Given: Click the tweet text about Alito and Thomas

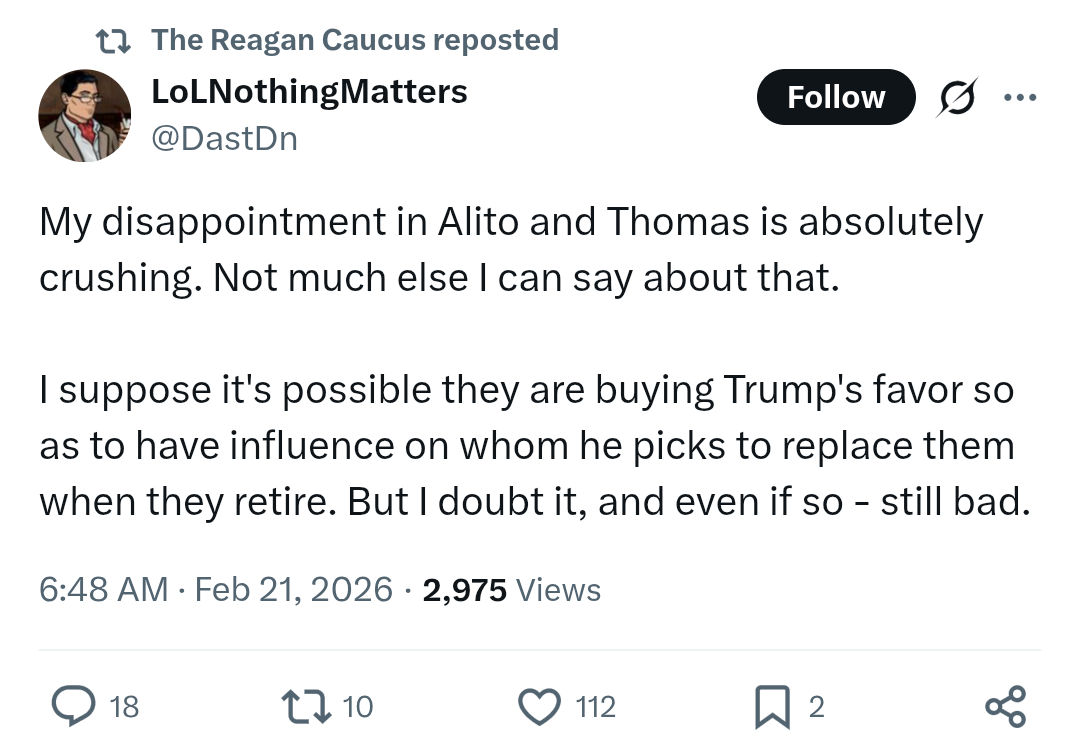Looking at the screenshot, I should (x=510, y=249).
